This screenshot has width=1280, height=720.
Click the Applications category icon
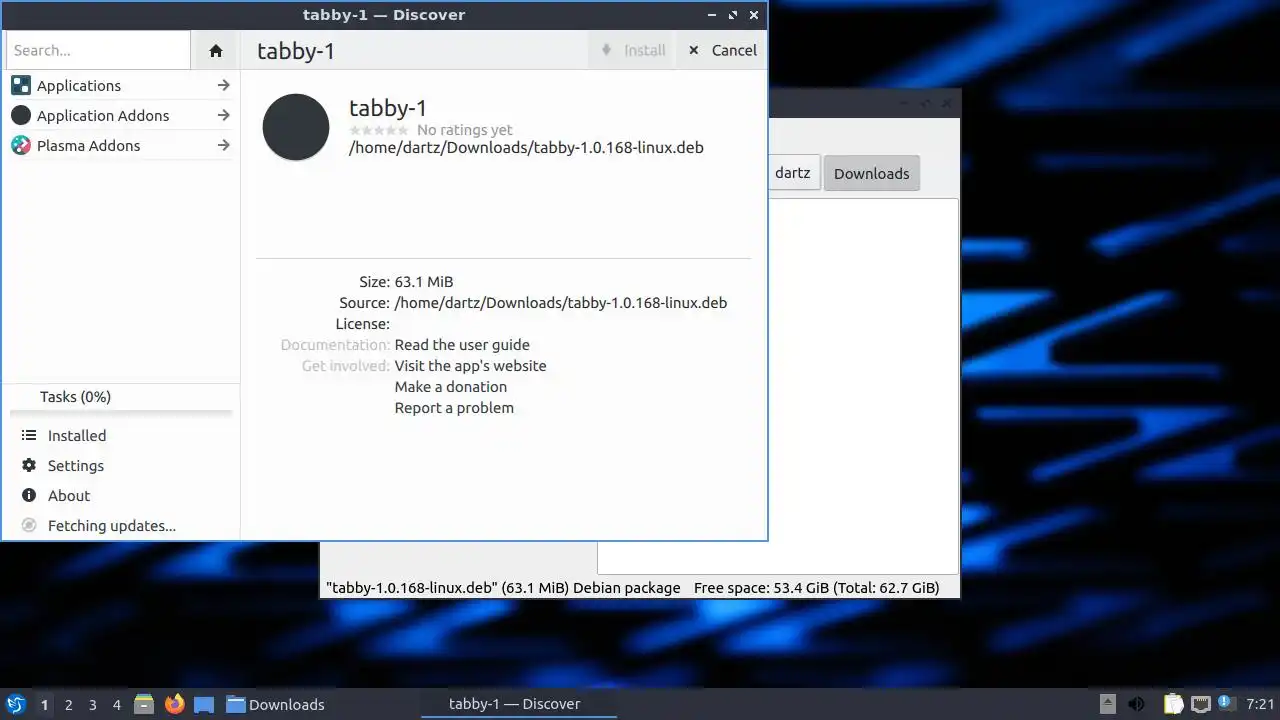[21, 85]
